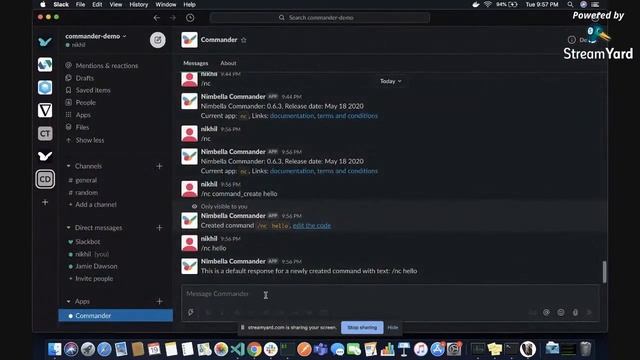The width and height of the screenshot is (640, 360).
Task: Open the History menu
Action: pyautogui.click(x=139, y=4)
